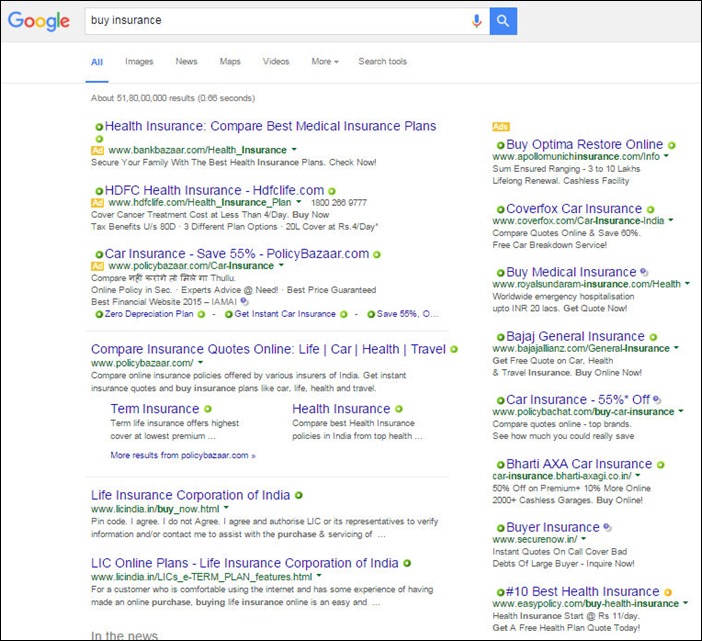Click the Google logo
702x641 pixels.
(39, 21)
